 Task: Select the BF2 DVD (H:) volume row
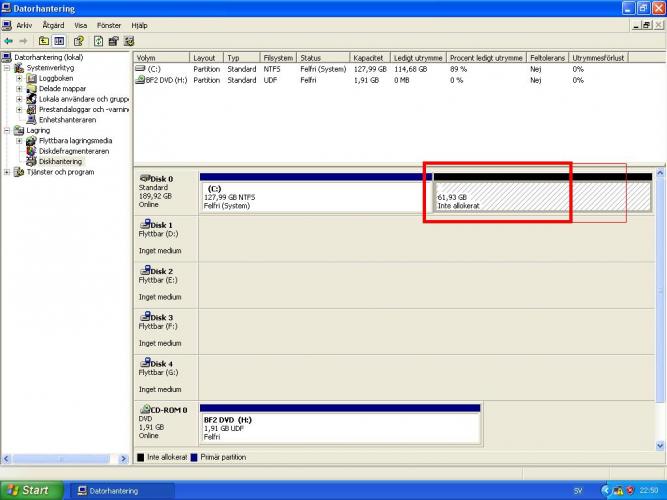pyautogui.click(x=166, y=80)
